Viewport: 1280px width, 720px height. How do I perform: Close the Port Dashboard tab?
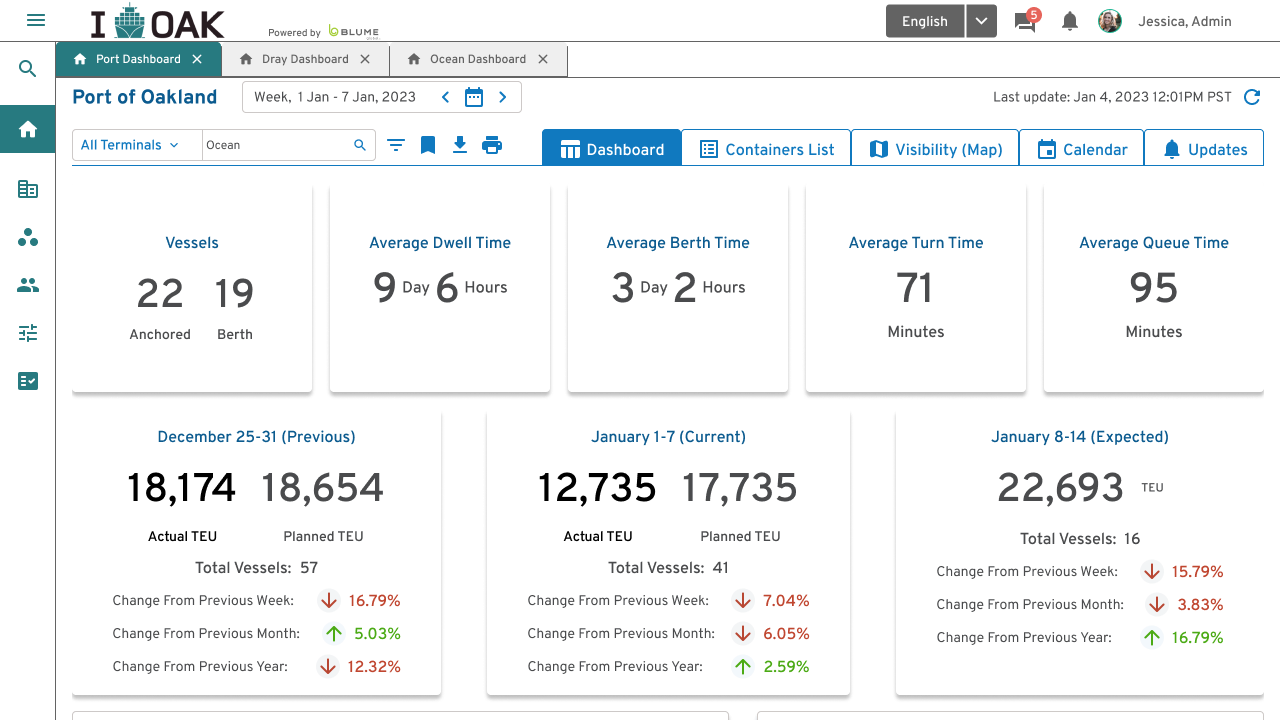pyautogui.click(x=197, y=59)
